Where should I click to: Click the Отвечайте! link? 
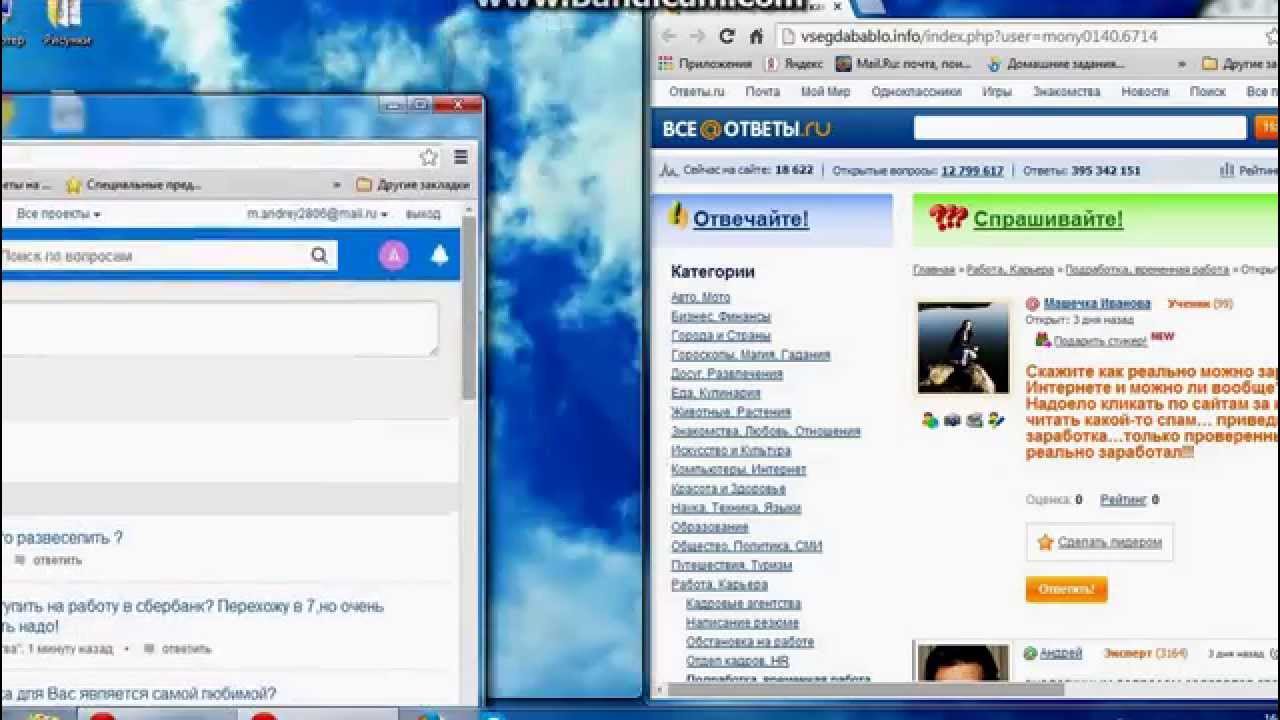pyautogui.click(x=750, y=219)
